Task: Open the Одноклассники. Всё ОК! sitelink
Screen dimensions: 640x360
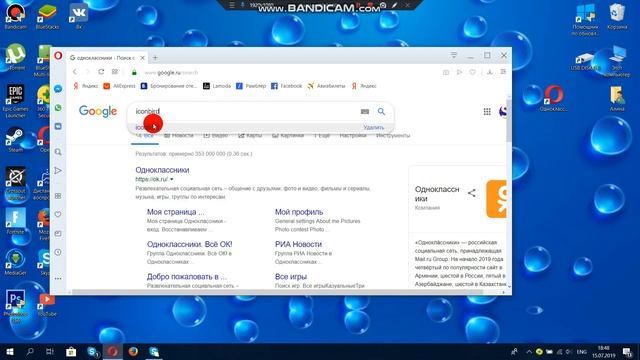Action: pos(189,244)
